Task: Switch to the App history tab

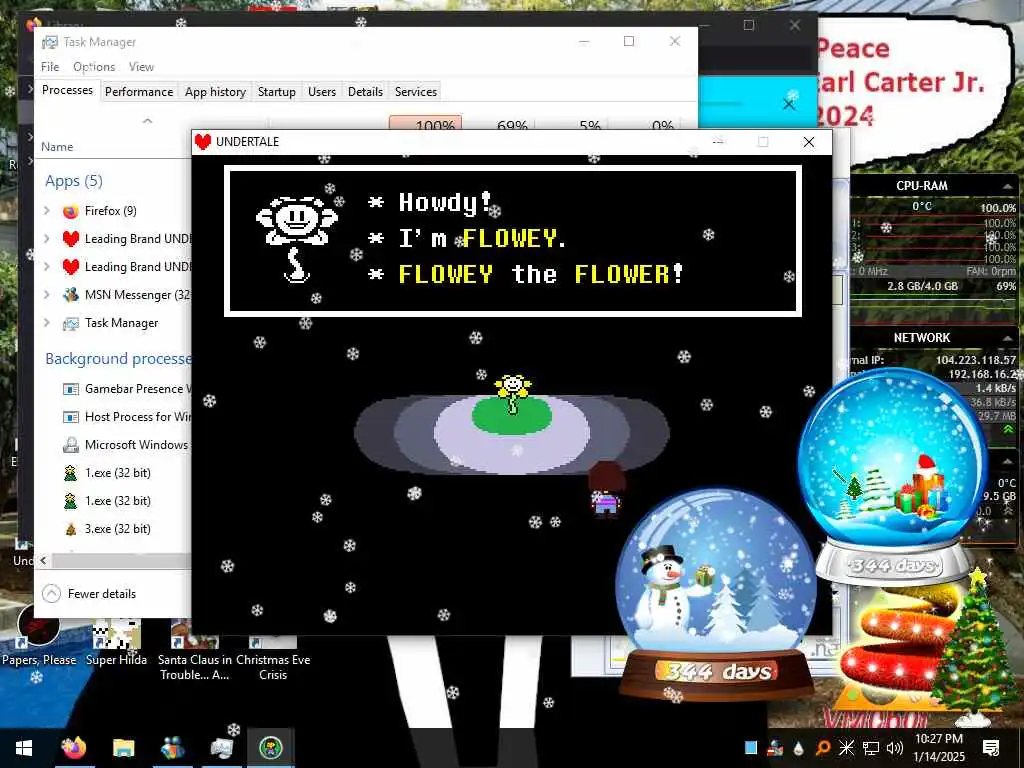Action: (215, 91)
